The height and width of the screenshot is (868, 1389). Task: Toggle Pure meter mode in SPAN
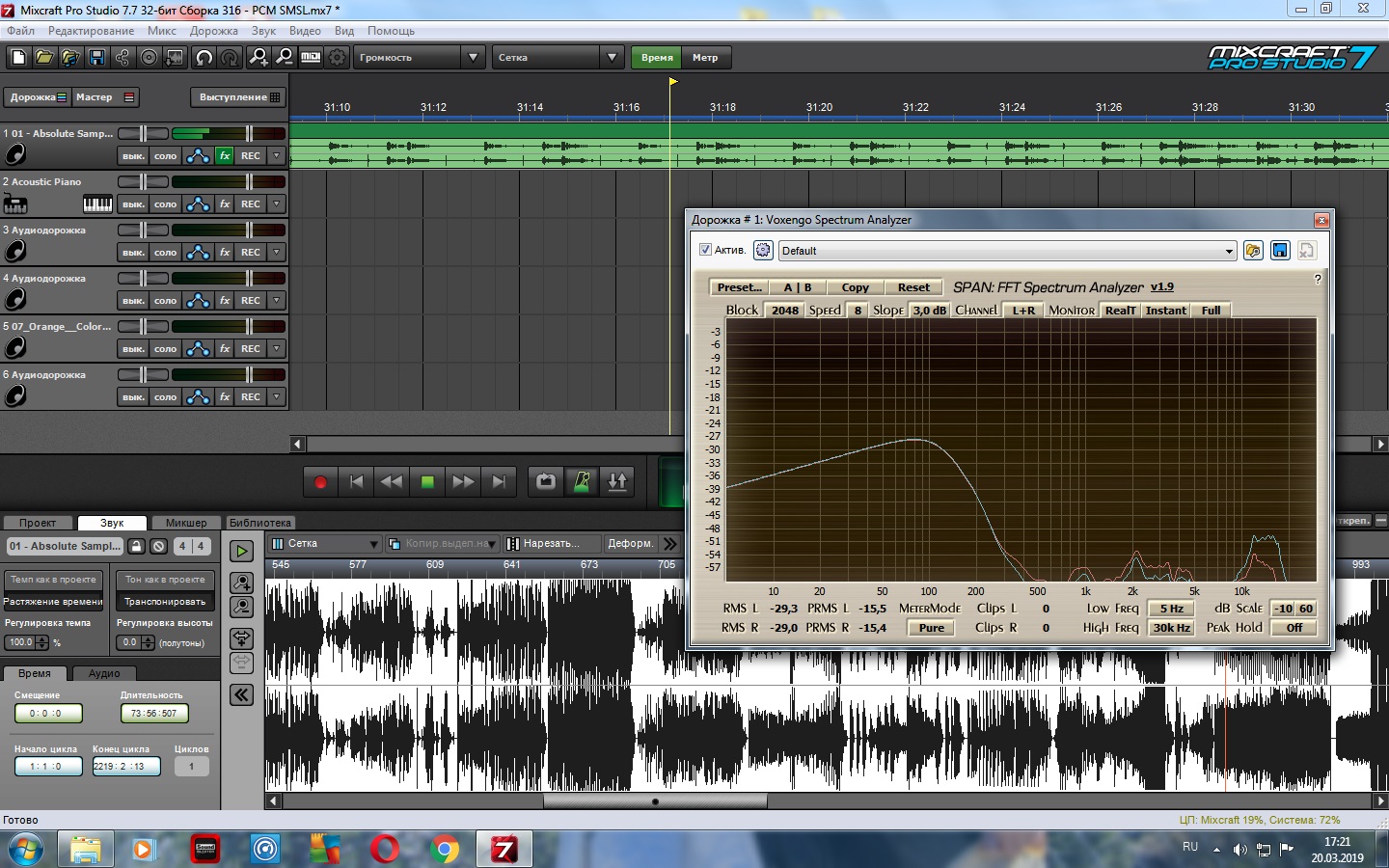click(x=932, y=628)
